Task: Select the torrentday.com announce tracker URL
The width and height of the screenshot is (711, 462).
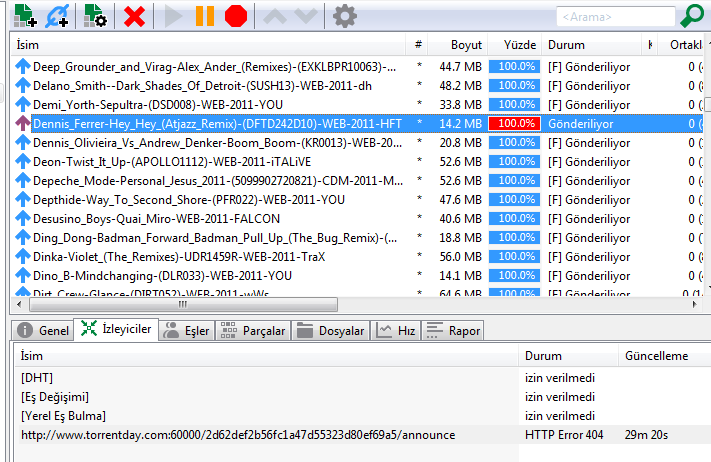Action: (x=238, y=435)
